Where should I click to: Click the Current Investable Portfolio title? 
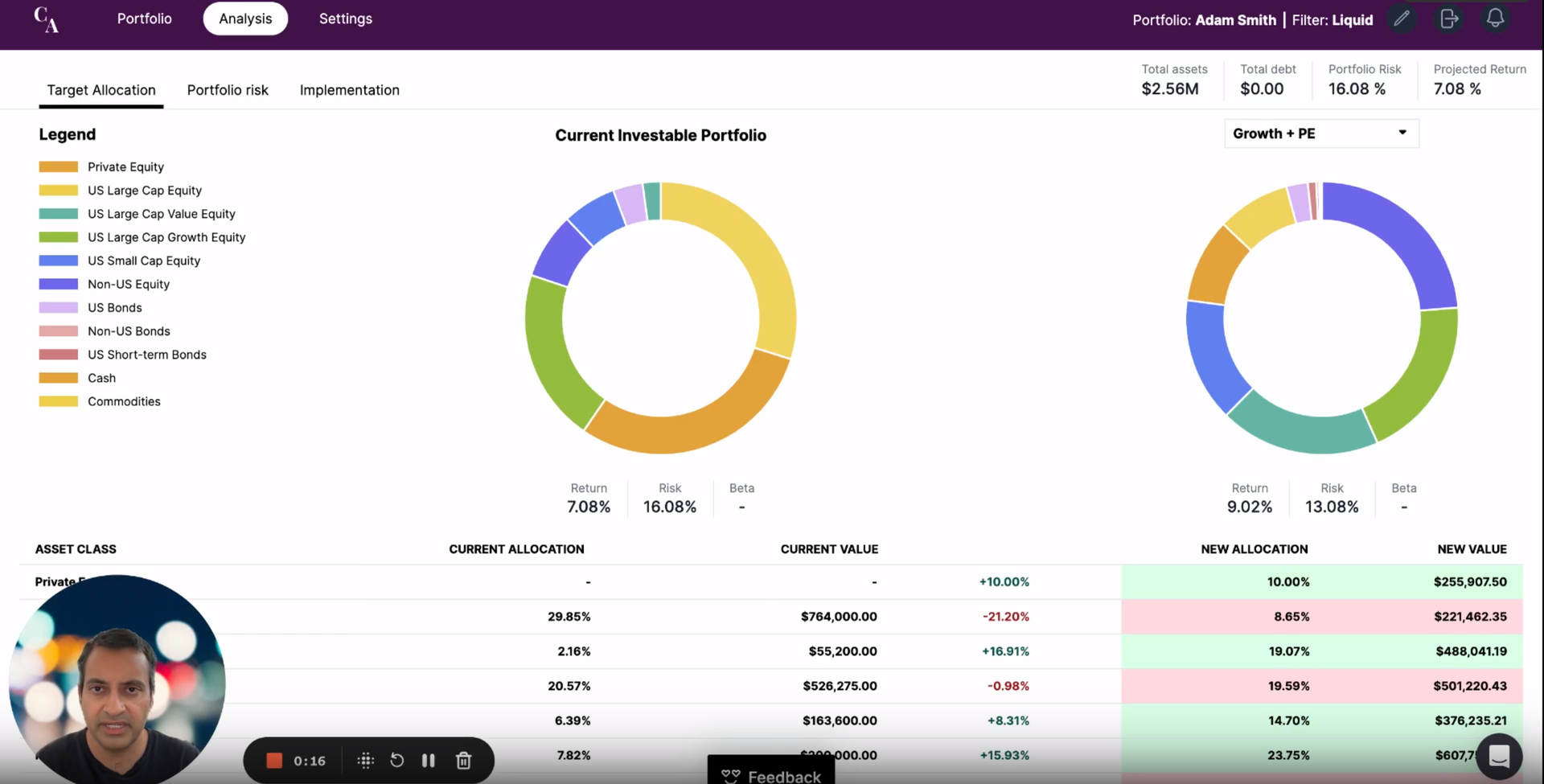click(x=660, y=135)
